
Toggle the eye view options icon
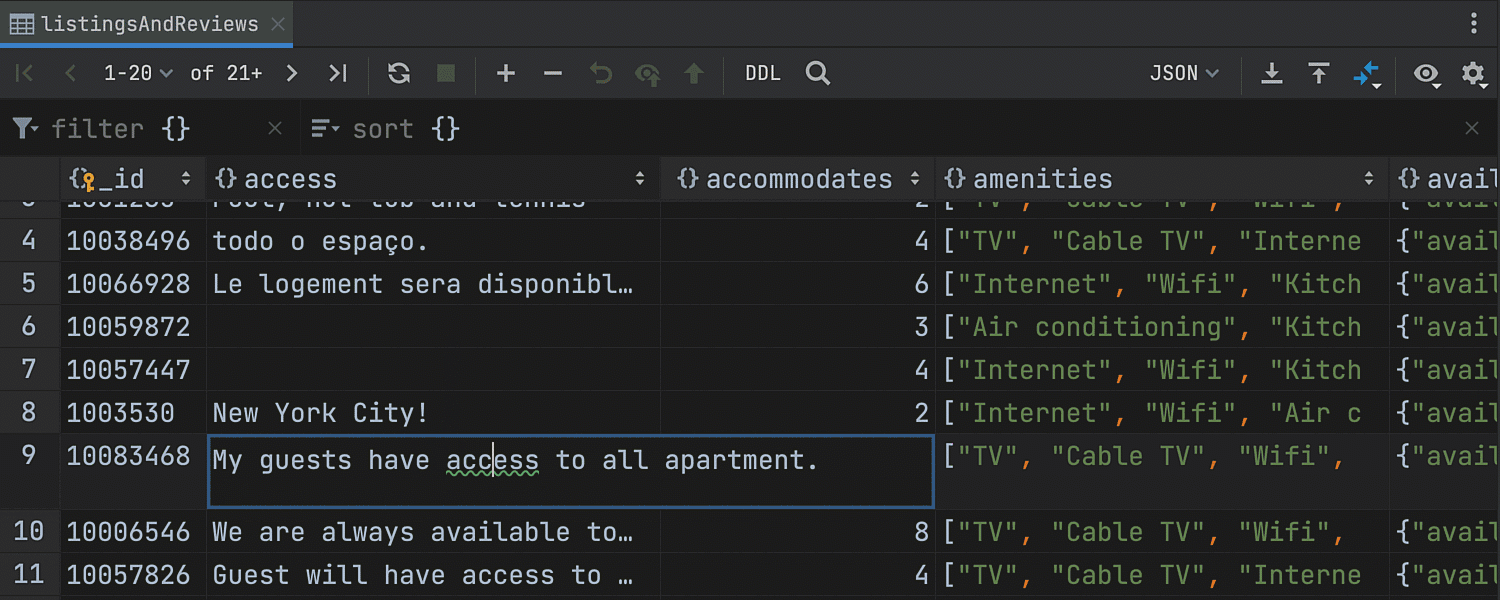1426,73
